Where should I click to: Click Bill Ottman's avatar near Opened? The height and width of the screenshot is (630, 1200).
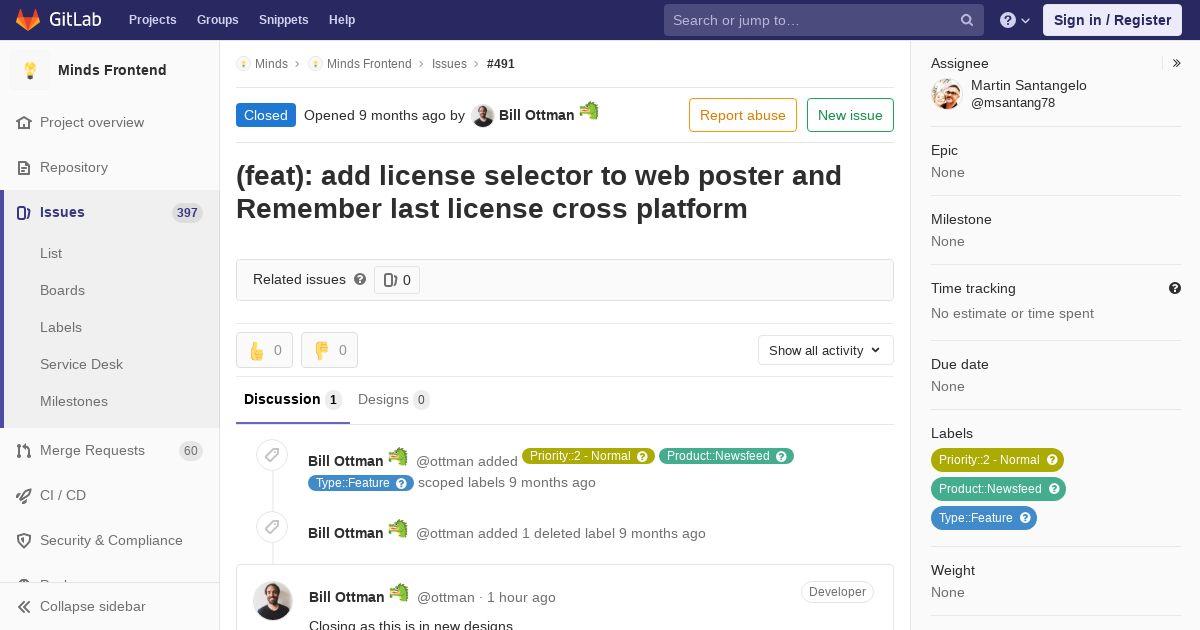pos(483,115)
